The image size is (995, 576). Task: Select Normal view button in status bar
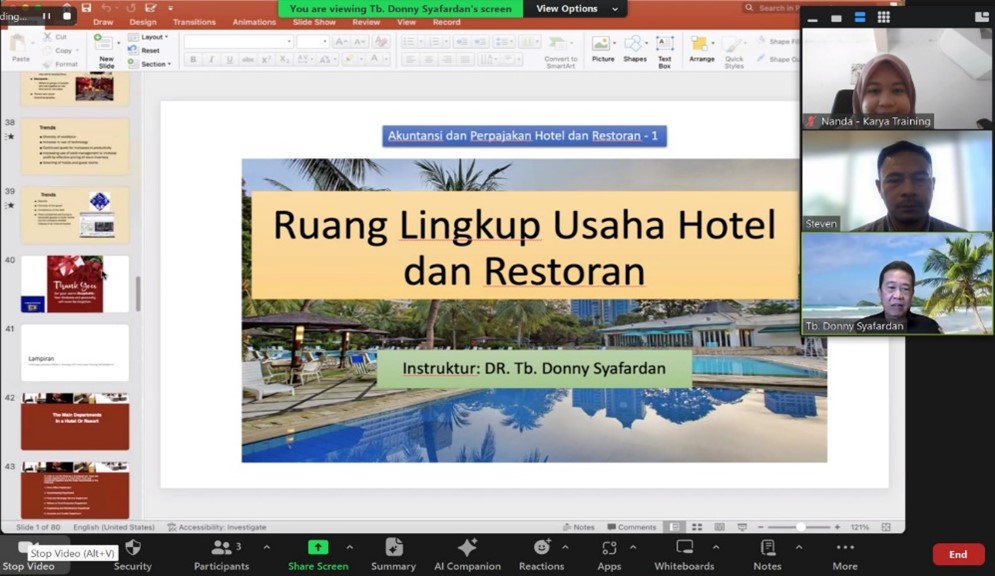674,527
